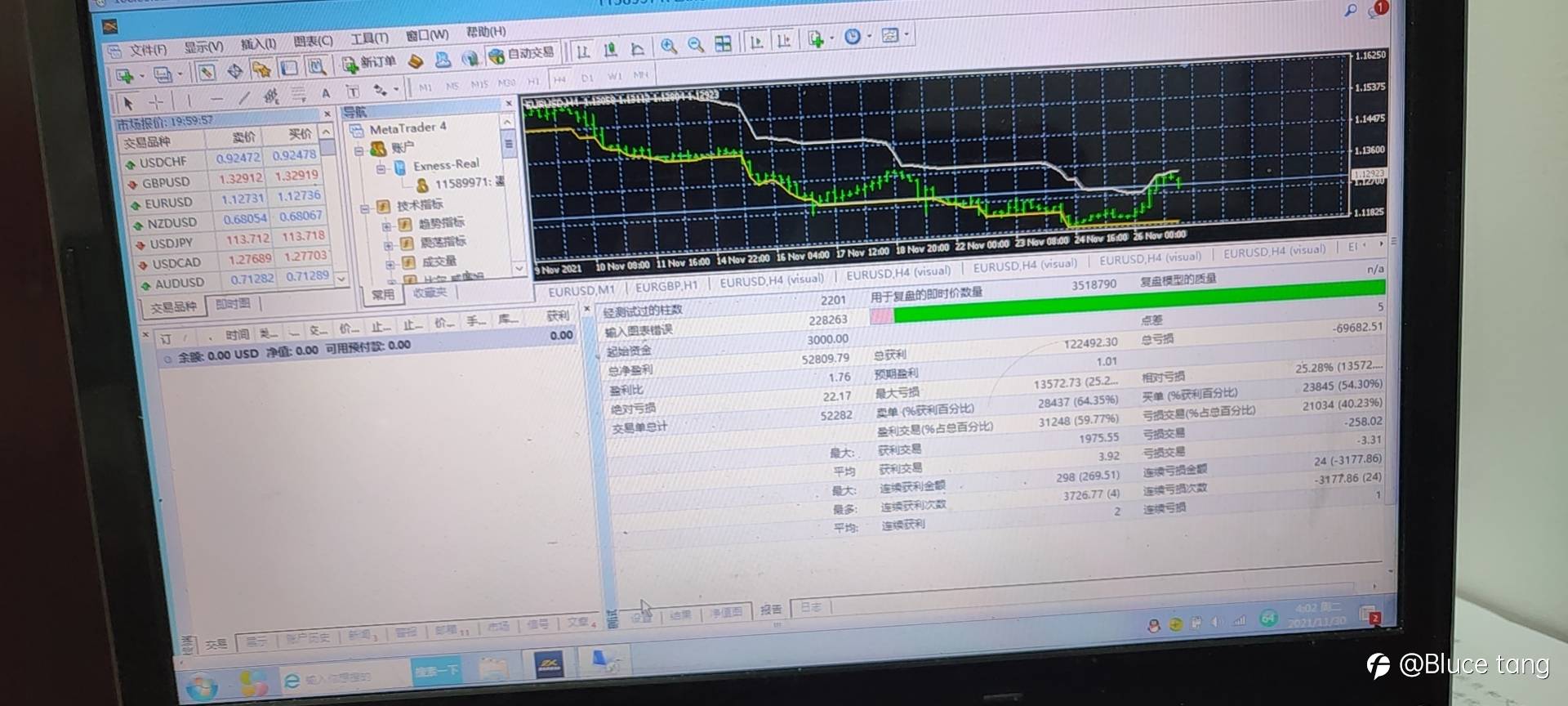This screenshot has height=706, width=1568.
Task: Click the tile windows grid icon
Action: pos(723,43)
